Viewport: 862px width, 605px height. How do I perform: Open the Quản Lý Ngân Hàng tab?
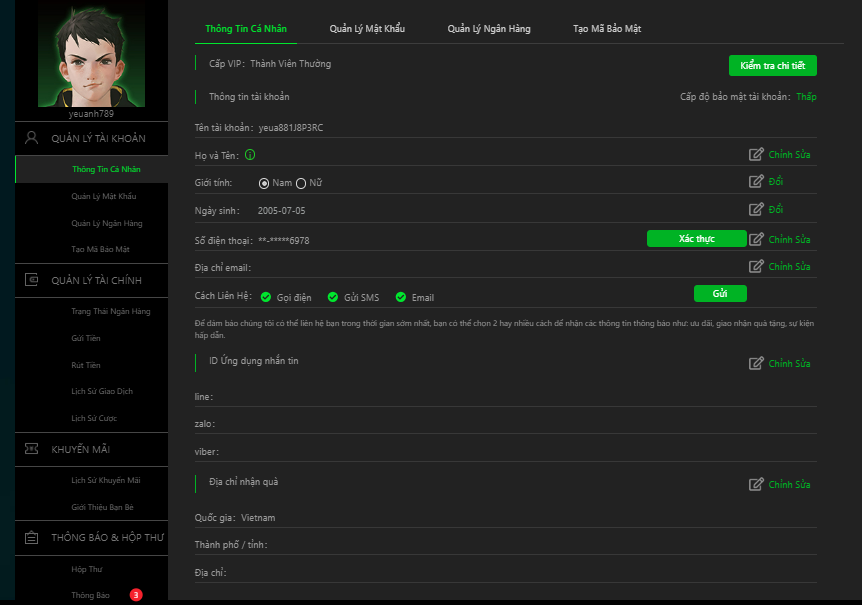pyautogui.click(x=489, y=29)
